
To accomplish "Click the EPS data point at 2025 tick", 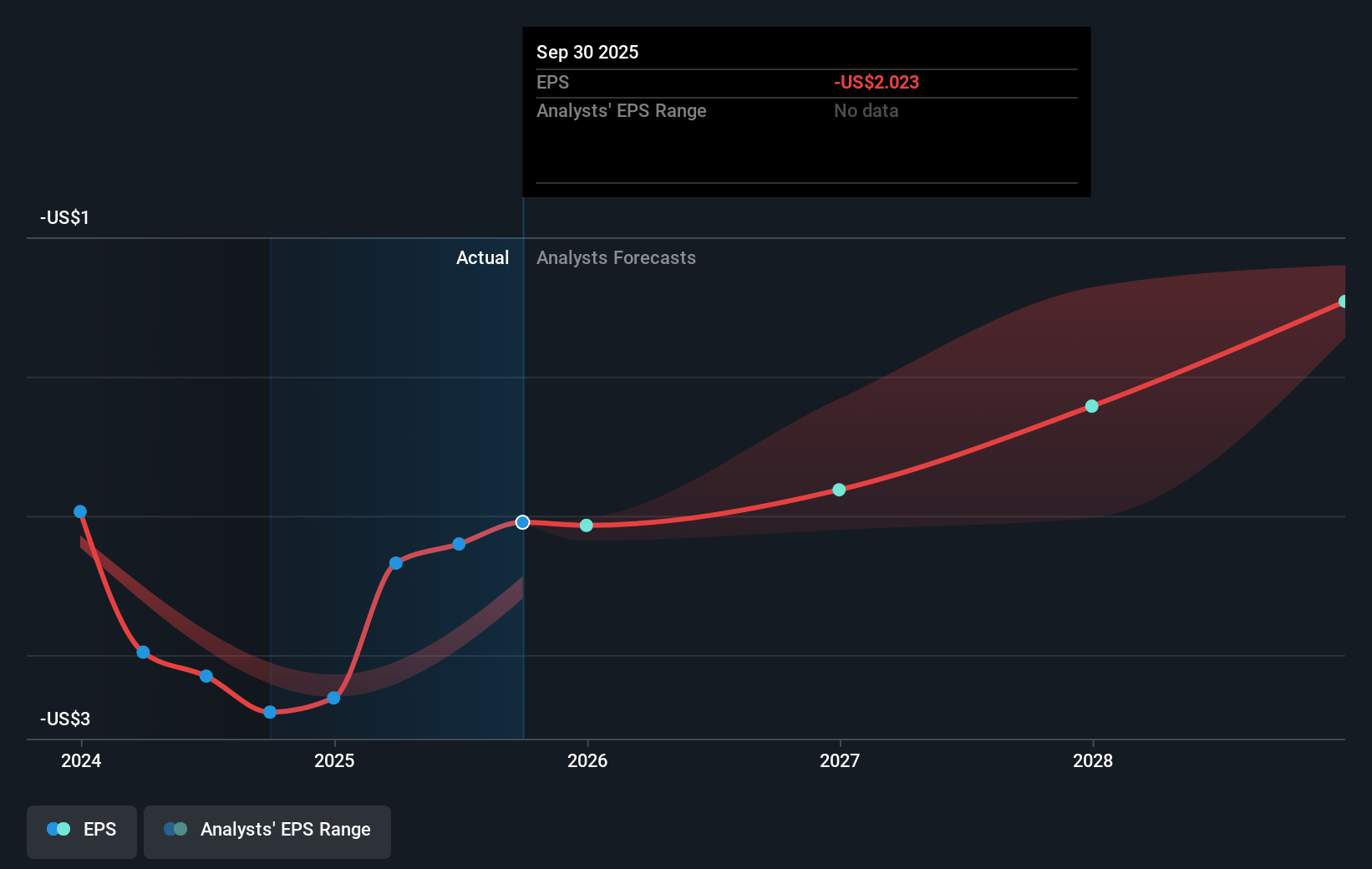I will 333,698.
